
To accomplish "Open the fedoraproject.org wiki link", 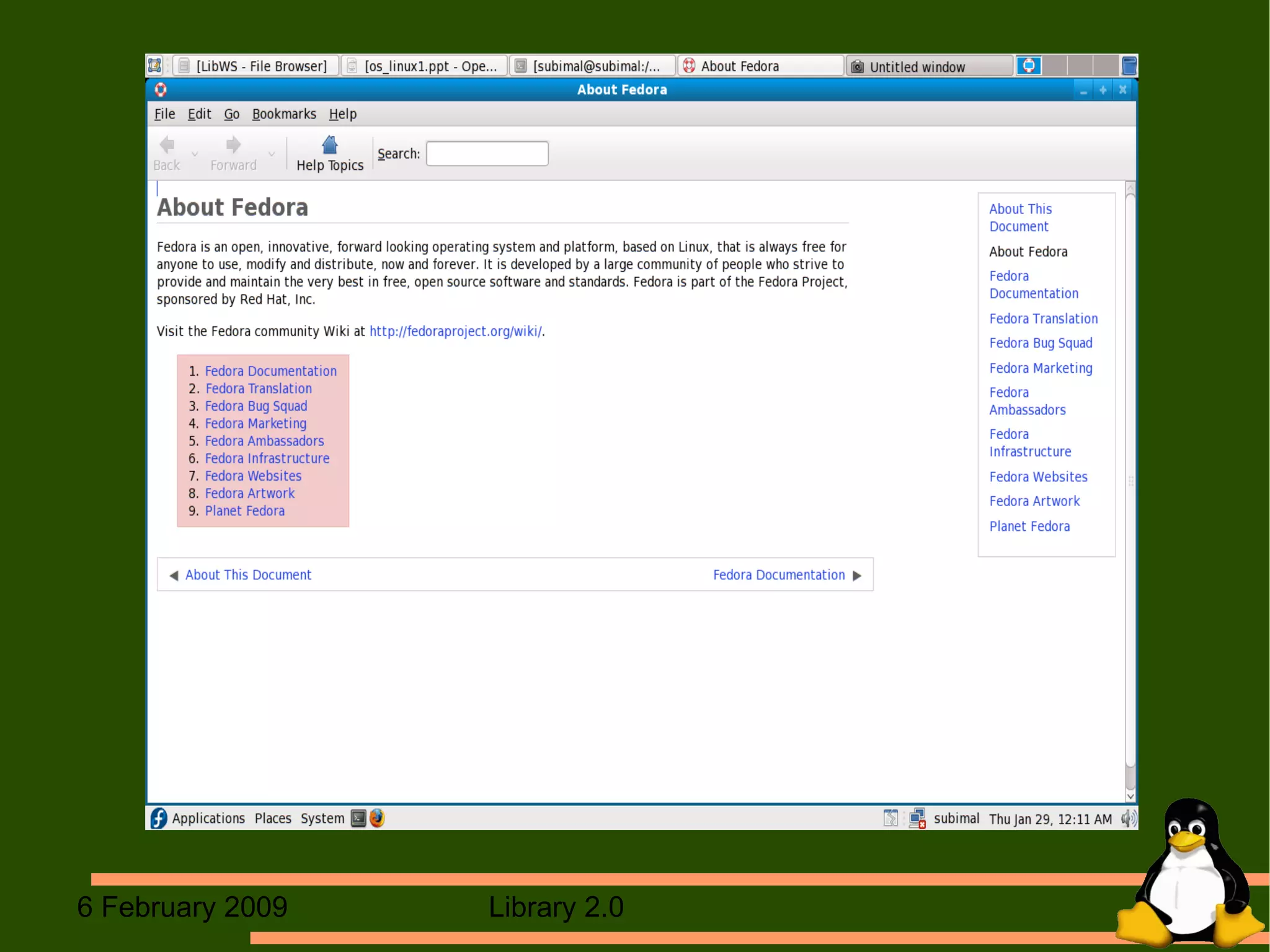I will pos(455,331).
